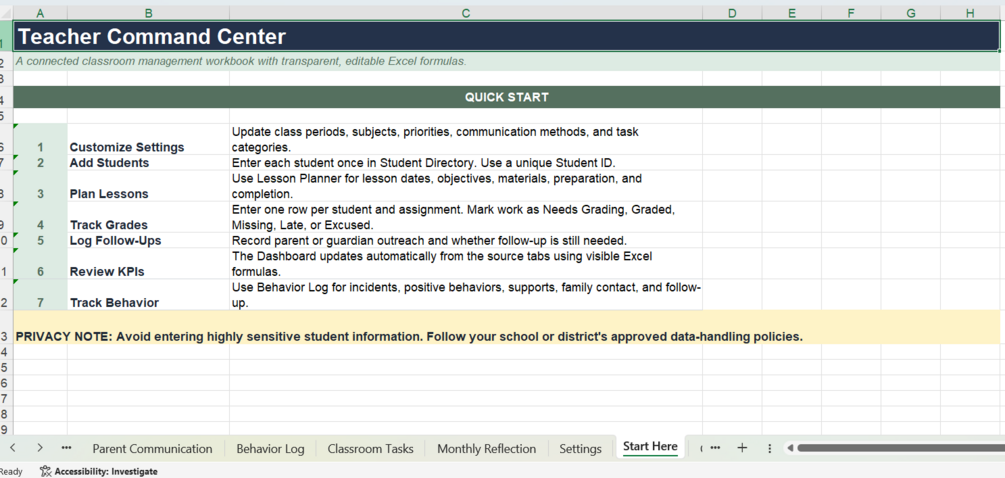1005x478 pixels.
Task: Select the Review KPIs cell
Action: pyautogui.click(x=148, y=263)
